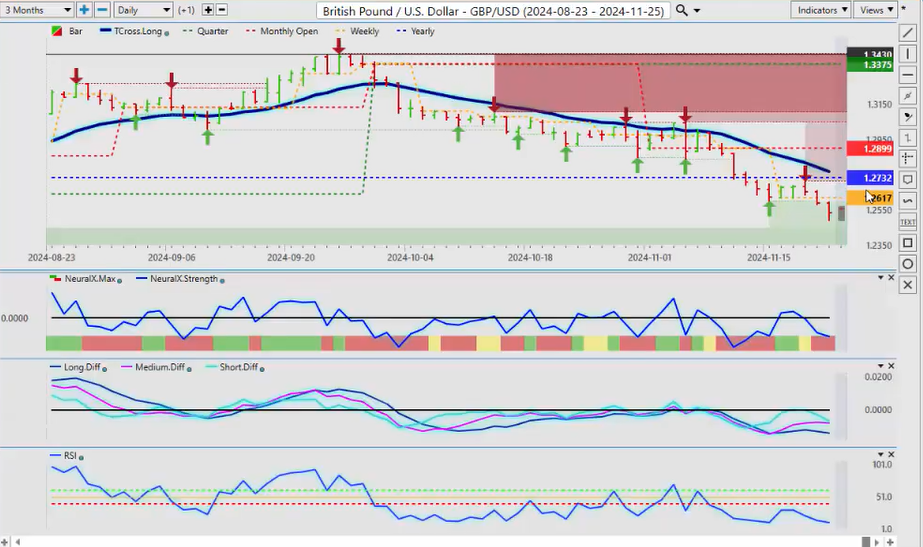
Task: Select the horizontal line drawing tool
Action: point(908,74)
